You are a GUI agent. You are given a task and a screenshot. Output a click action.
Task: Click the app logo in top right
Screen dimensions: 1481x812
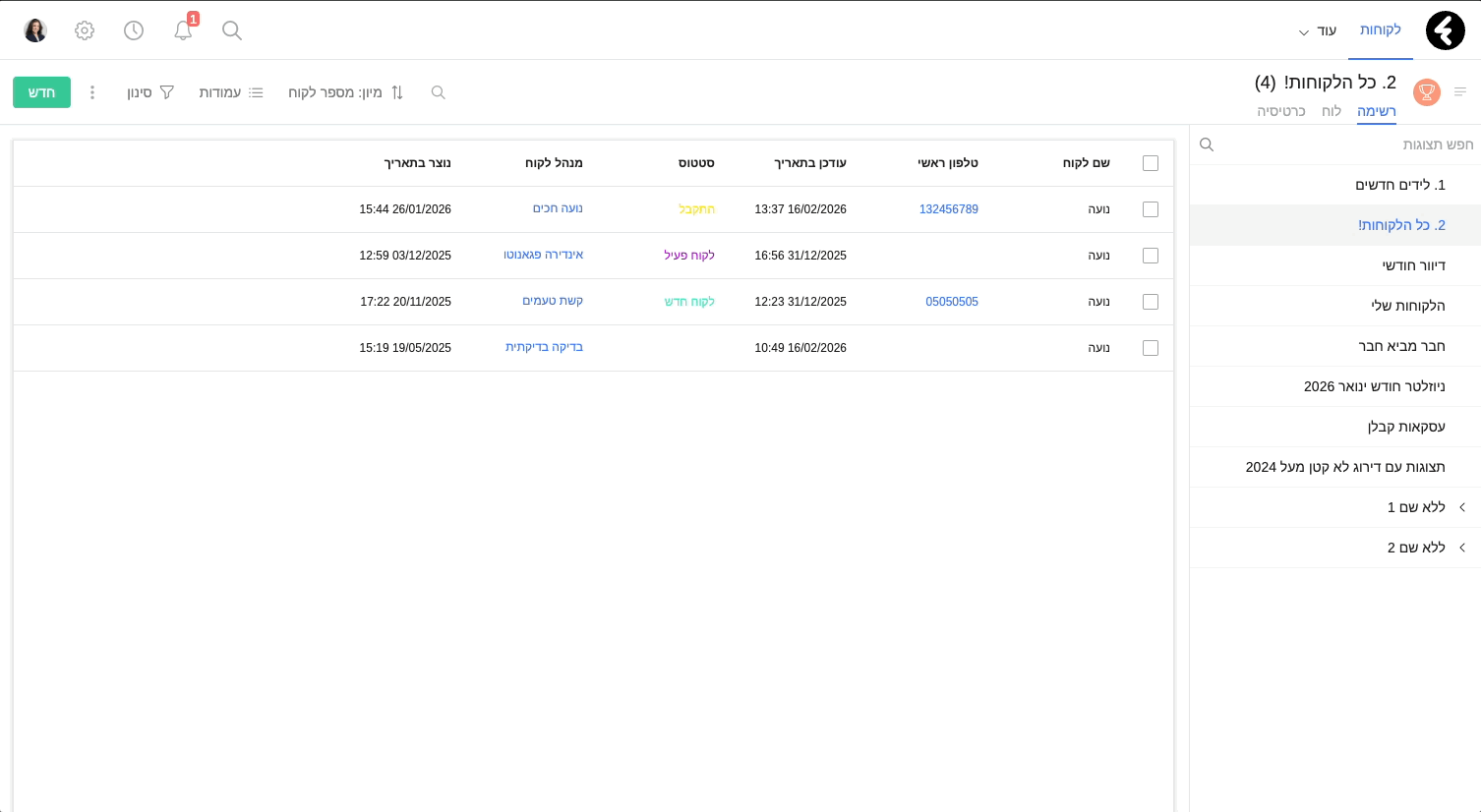(1446, 30)
